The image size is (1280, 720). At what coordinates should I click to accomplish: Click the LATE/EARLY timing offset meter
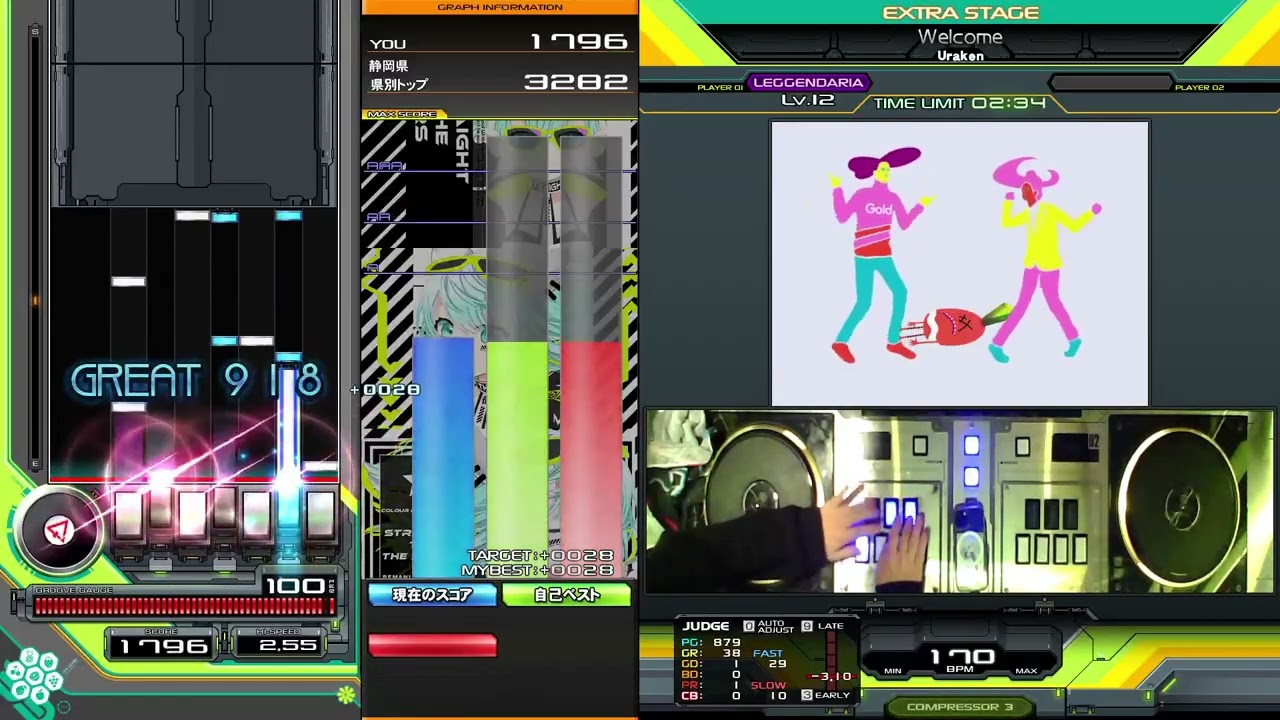(830, 661)
